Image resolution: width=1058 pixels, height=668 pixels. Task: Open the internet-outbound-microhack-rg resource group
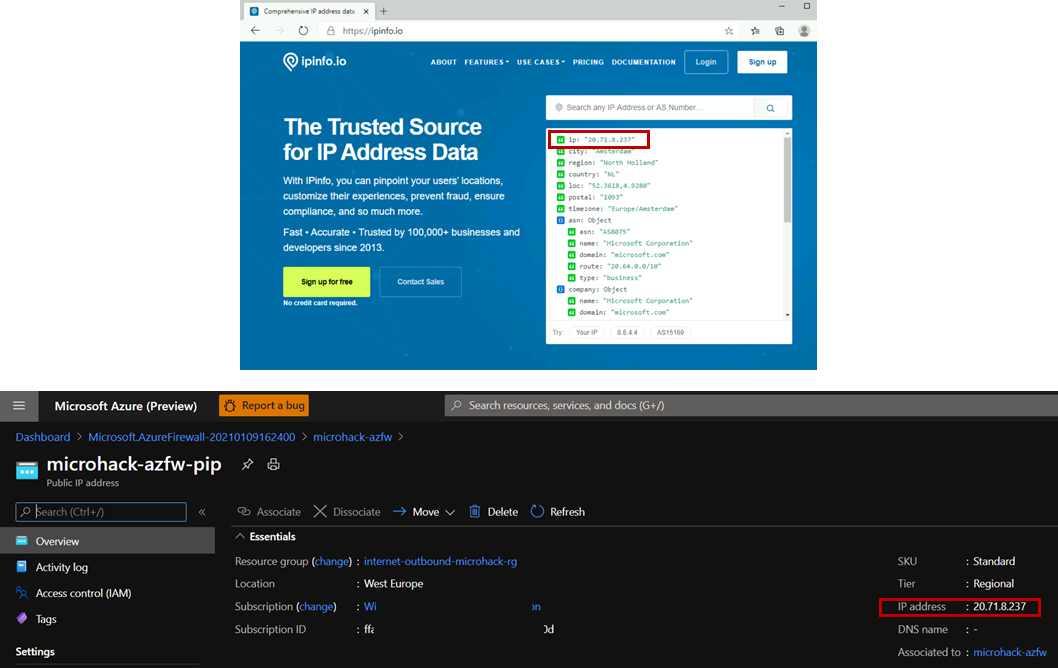coord(441,561)
